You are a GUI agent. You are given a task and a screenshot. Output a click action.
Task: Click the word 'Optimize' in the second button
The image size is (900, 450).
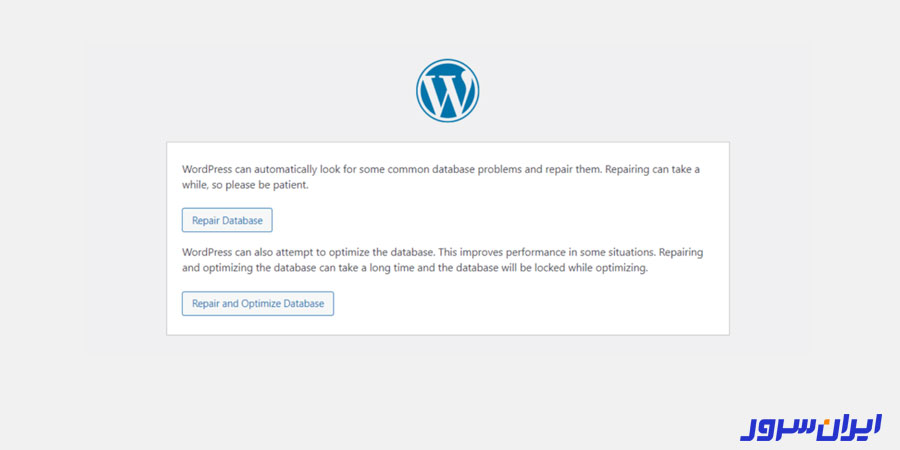[259, 304]
